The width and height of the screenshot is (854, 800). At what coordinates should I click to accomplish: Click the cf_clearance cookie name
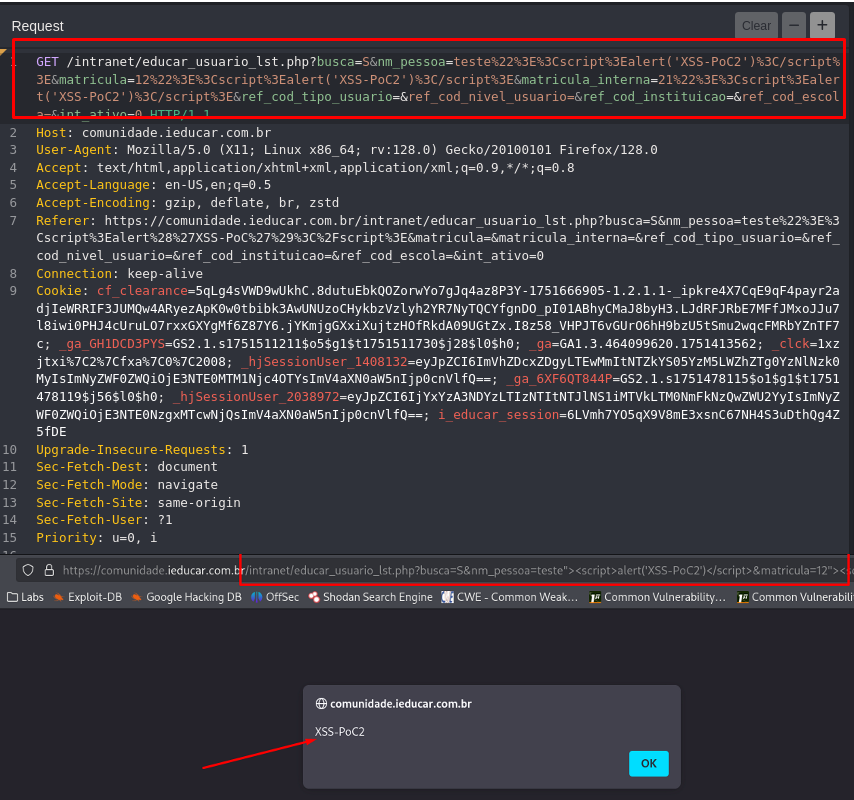click(x=142, y=291)
